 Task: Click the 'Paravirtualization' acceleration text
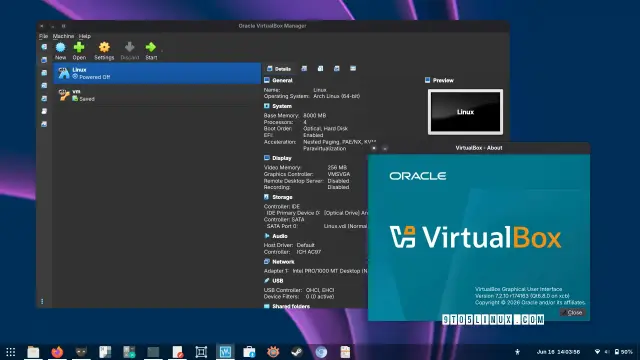[x=324, y=149]
